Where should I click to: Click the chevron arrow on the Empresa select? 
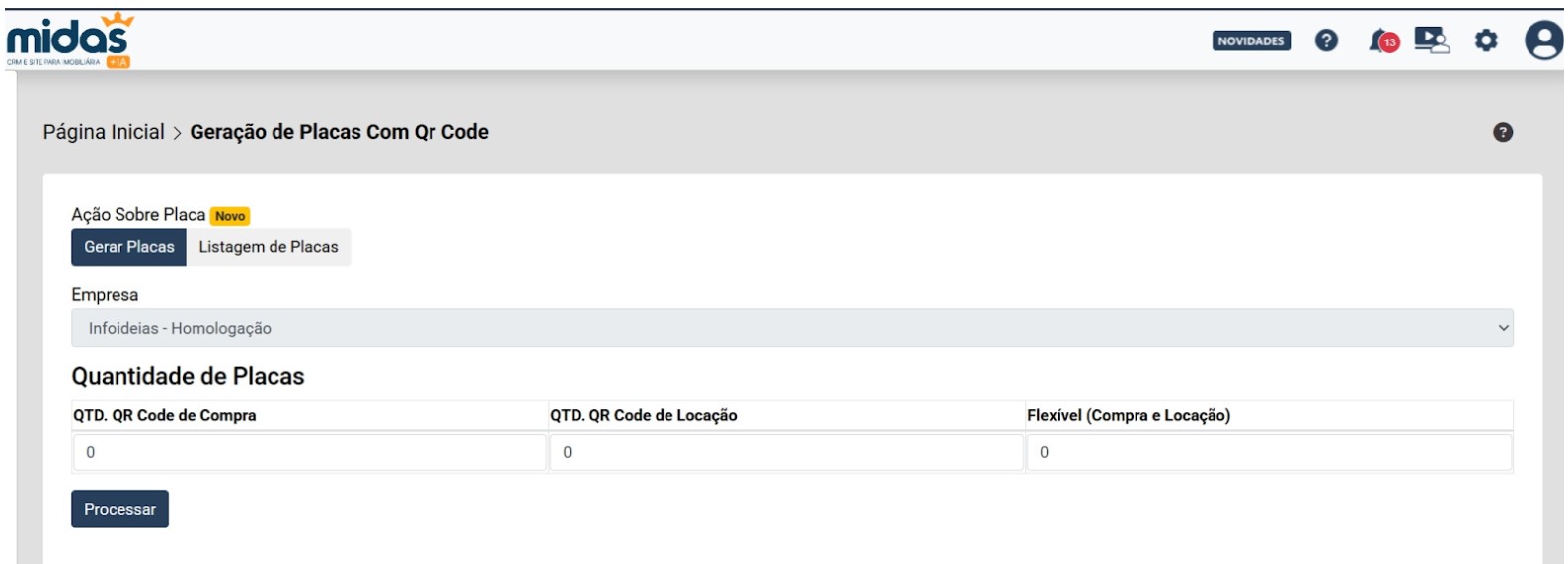(x=1503, y=328)
